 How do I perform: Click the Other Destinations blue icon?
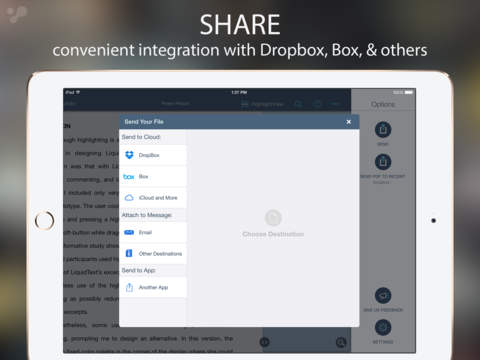coord(129,254)
